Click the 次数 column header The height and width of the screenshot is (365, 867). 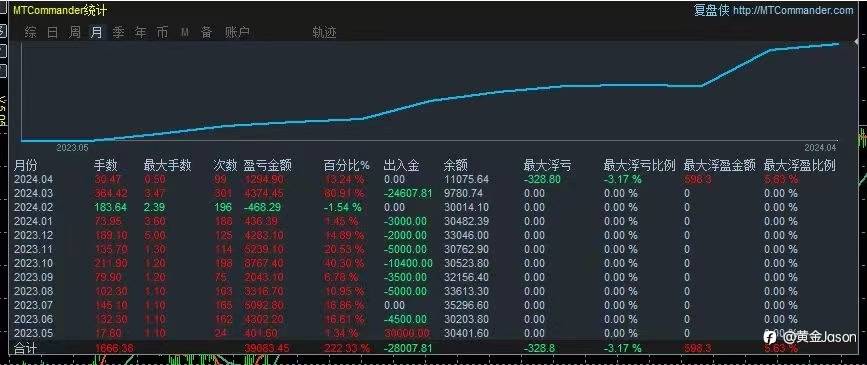pyautogui.click(x=226, y=165)
